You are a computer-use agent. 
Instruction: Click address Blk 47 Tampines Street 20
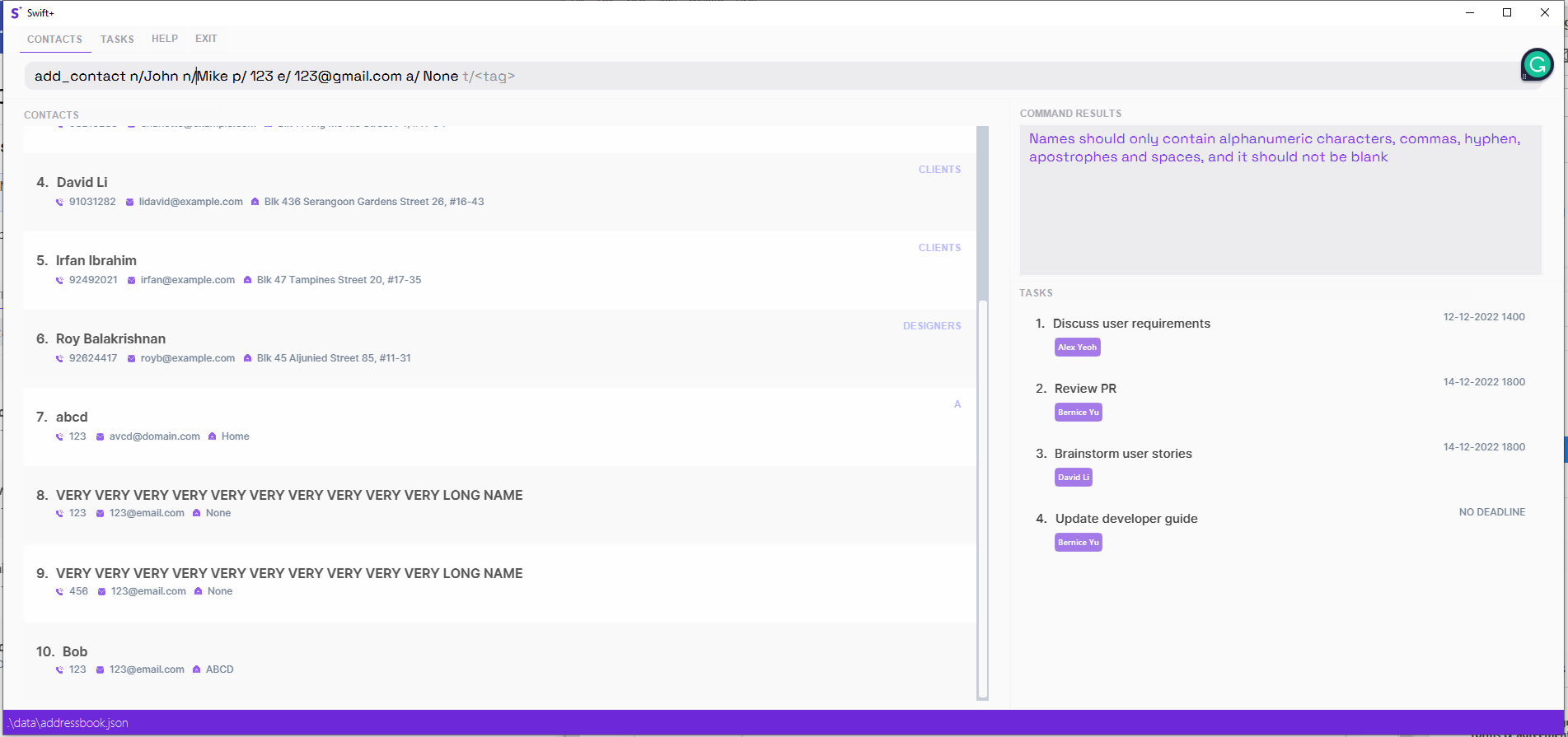[339, 280]
